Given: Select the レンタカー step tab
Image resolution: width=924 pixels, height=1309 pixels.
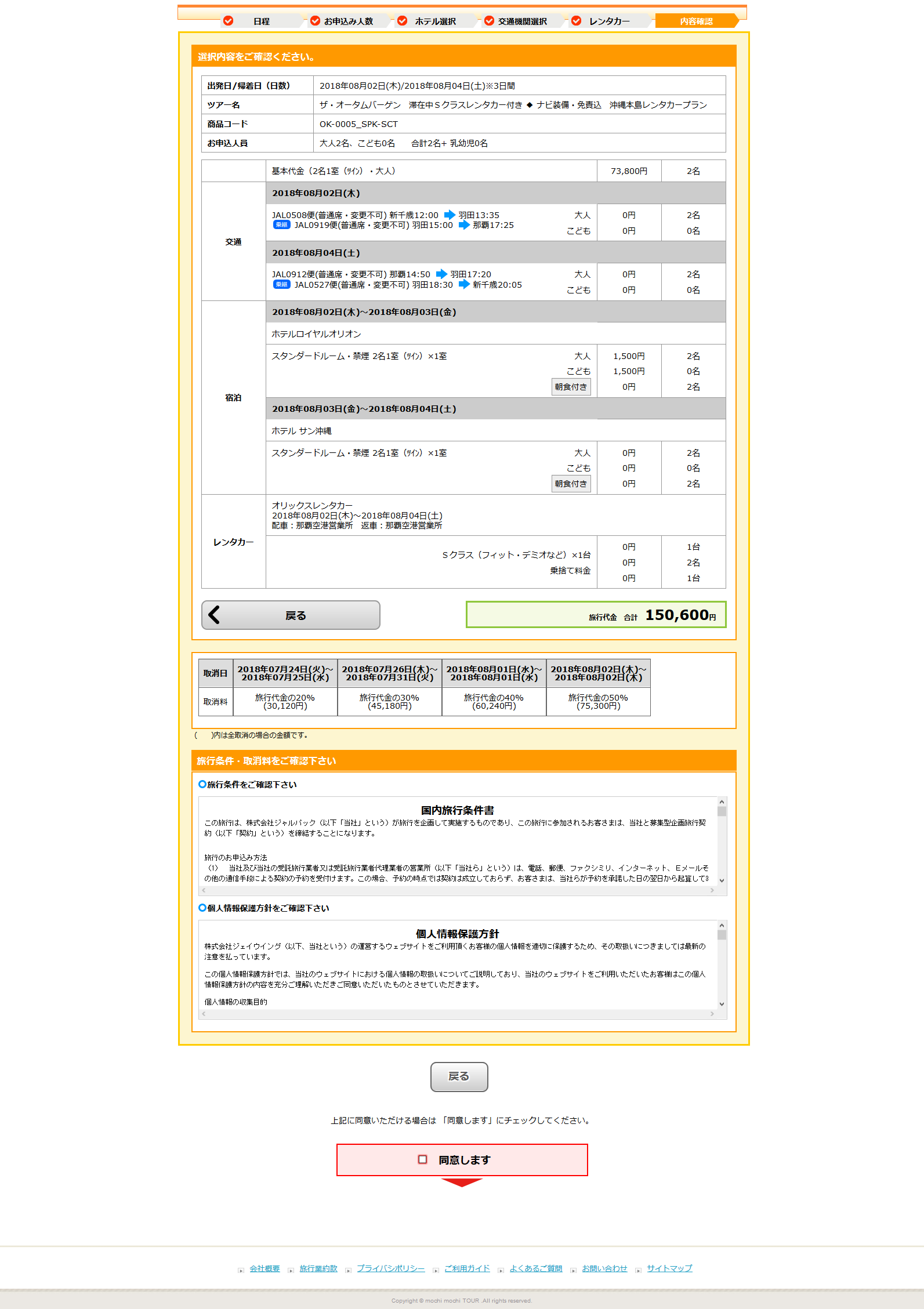Looking at the screenshot, I should point(610,21).
